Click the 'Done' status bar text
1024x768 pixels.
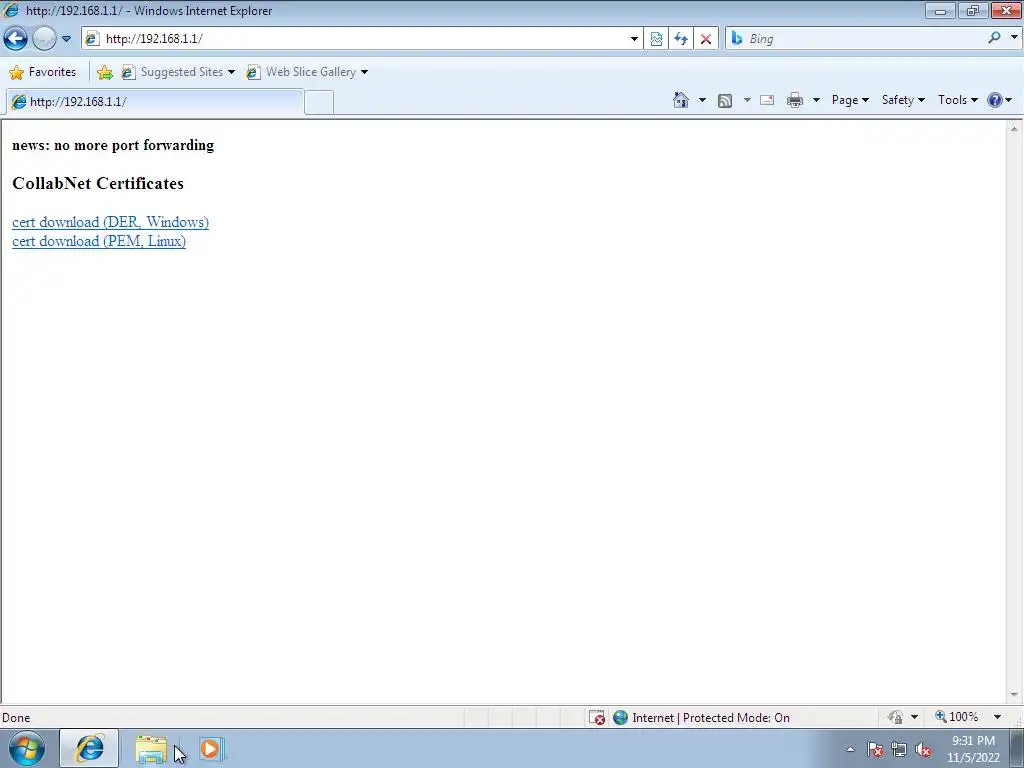coord(16,718)
